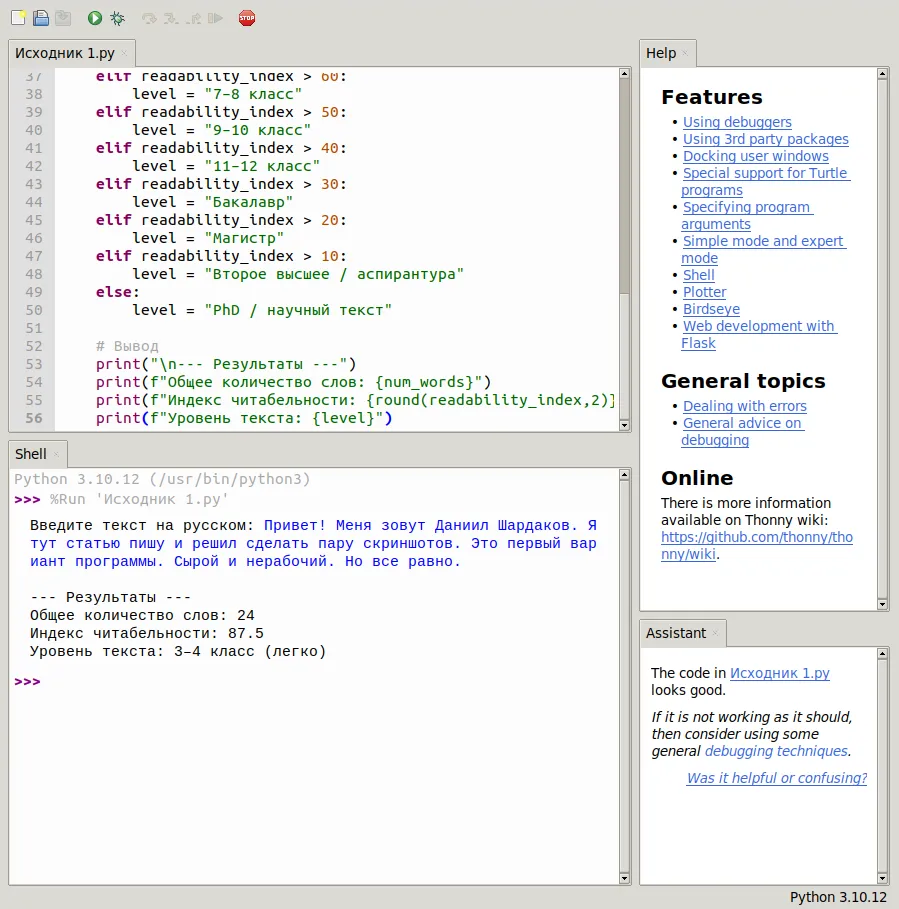Open the Thonny wiki GitHub link

[757, 546]
